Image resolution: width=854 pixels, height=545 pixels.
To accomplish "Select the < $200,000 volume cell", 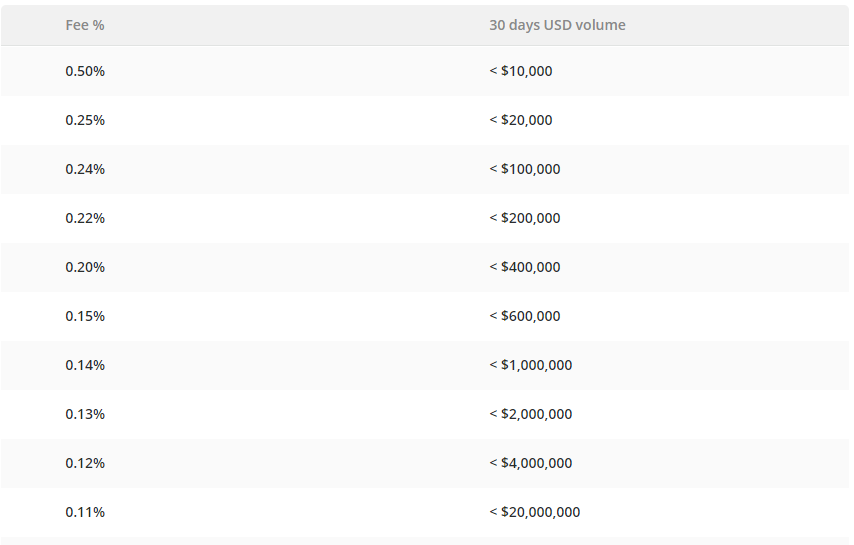I will coord(524,218).
